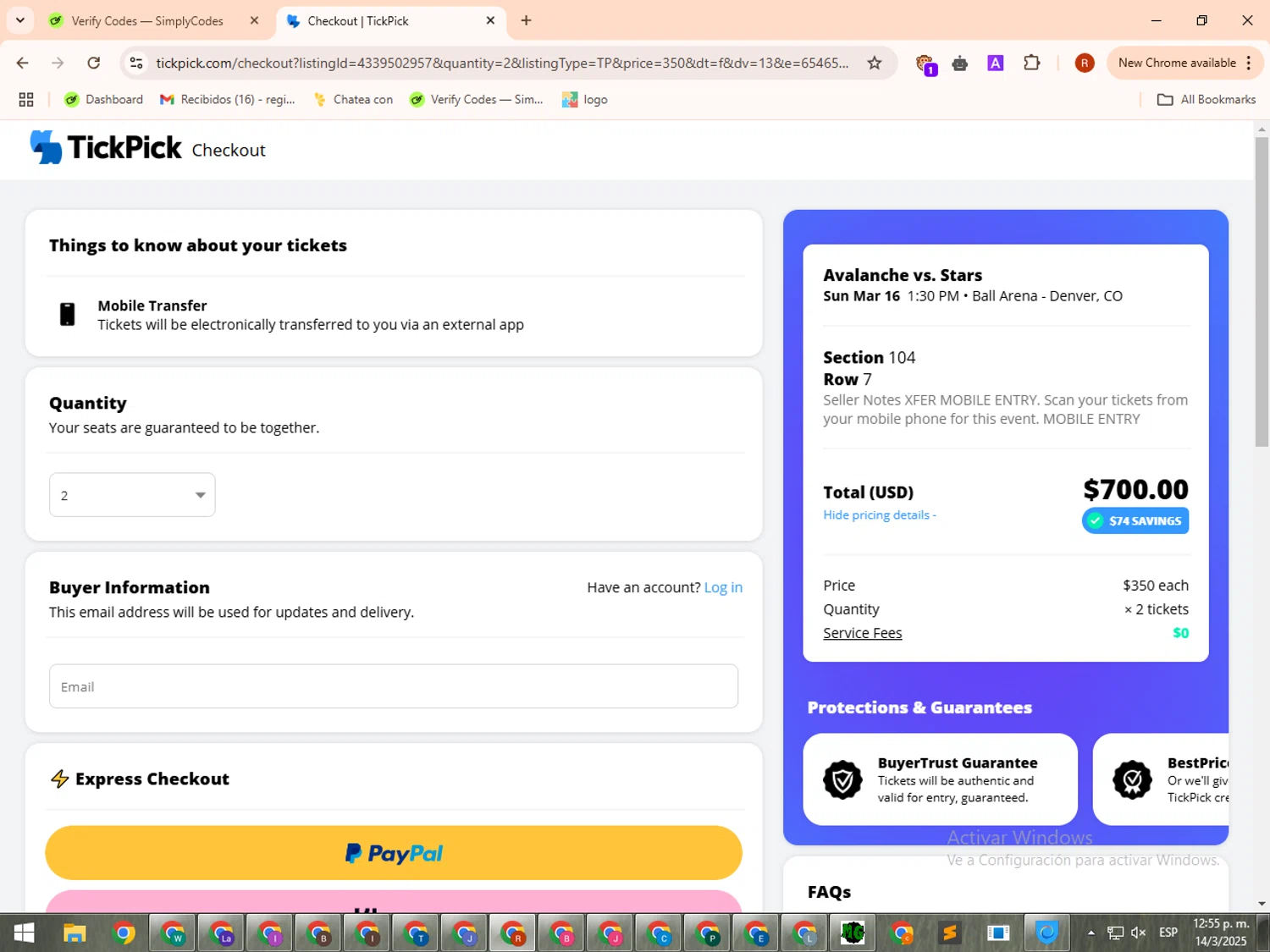Click the $700.00 total amount

[x=1135, y=489]
